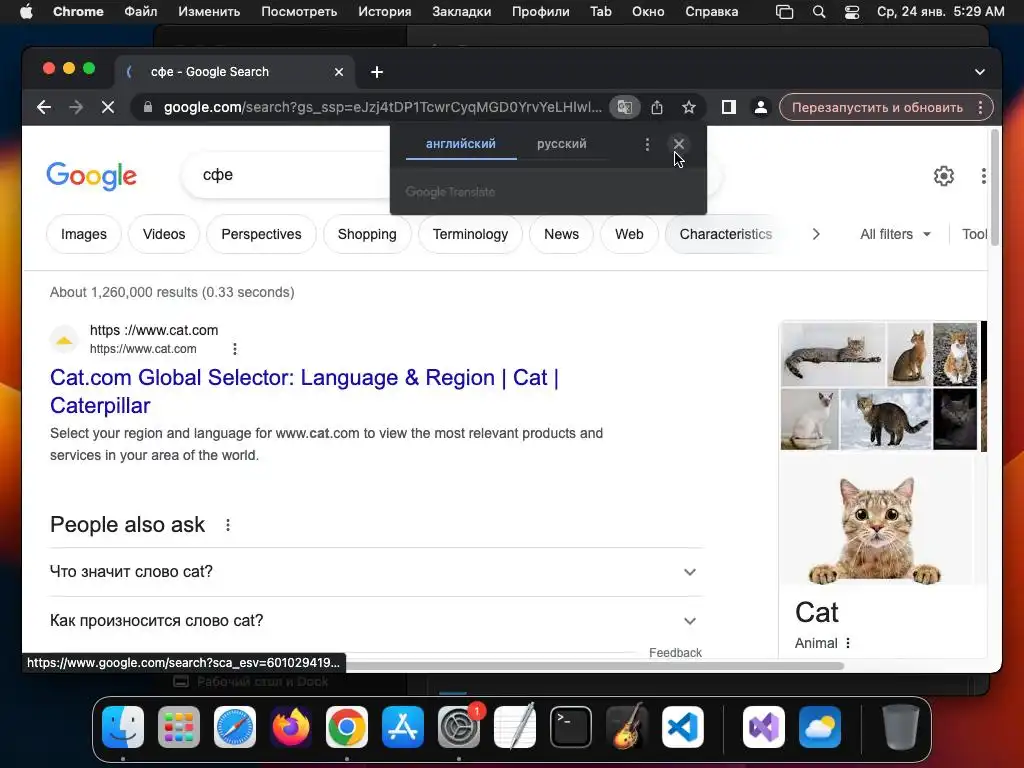Click the horizontal scrollbar at bottom
Screen dimensions: 1024x768
tap(594, 665)
